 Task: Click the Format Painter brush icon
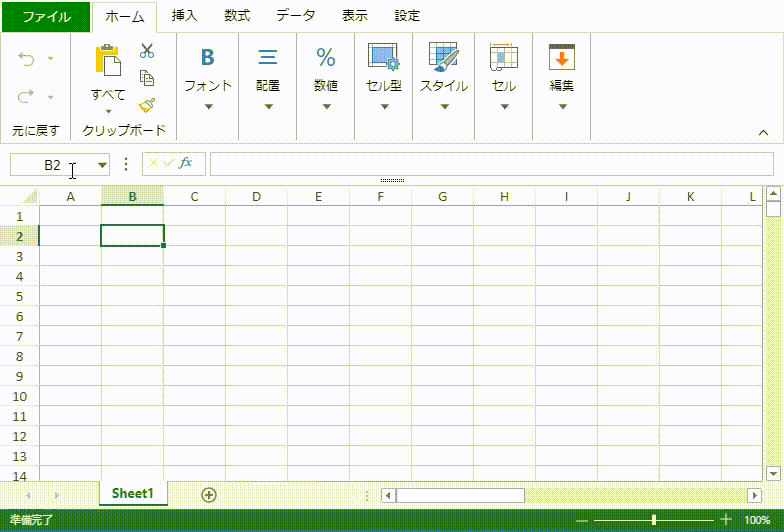point(147,104)
